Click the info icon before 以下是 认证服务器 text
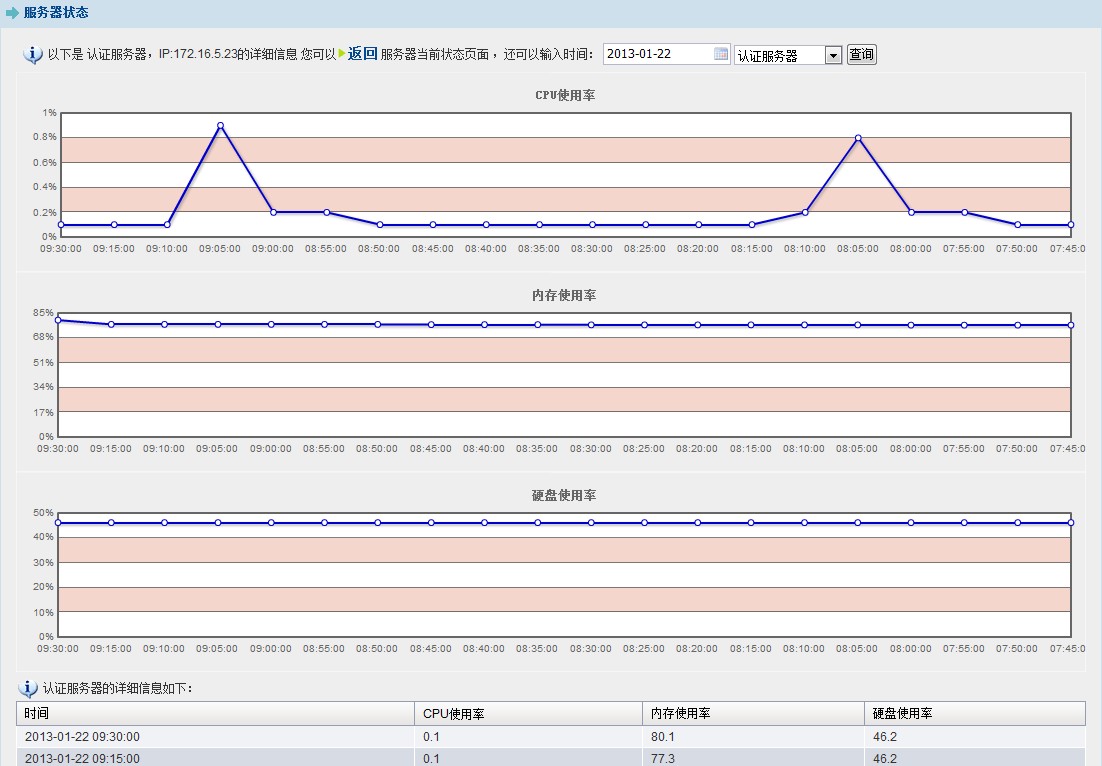This screenshot has height=766, width=1102. [32, 54]
